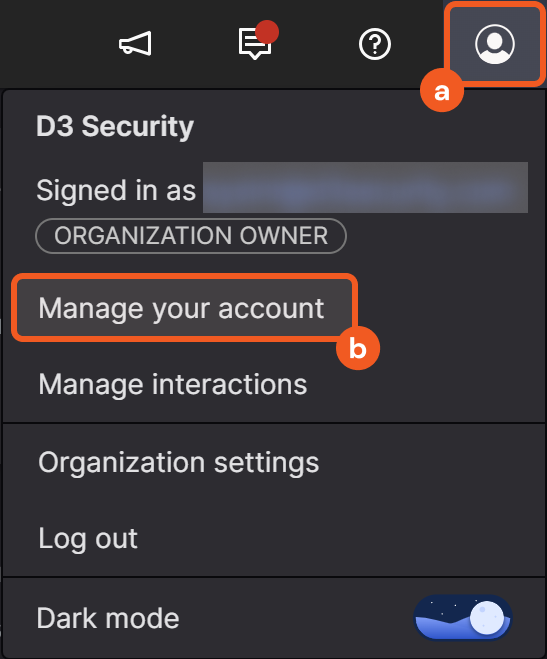Open the feedback messages icon
This screenshot has width=547, height=659.
tap(255, 44)
